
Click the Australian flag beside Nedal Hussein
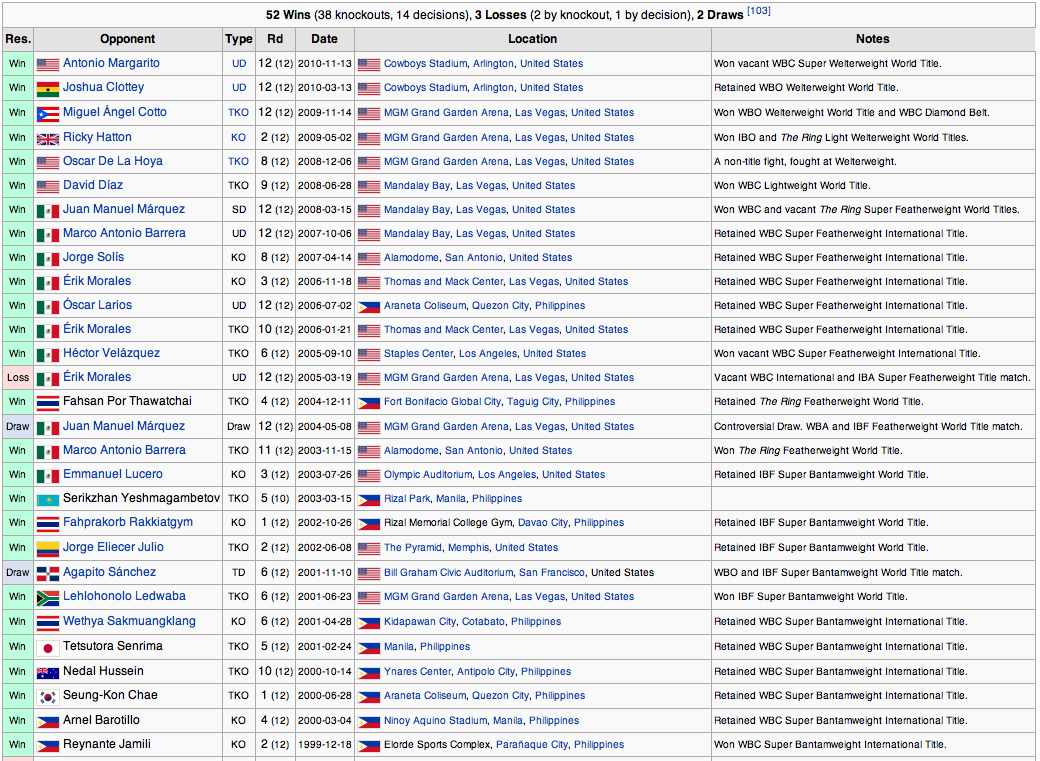point(47,672)
